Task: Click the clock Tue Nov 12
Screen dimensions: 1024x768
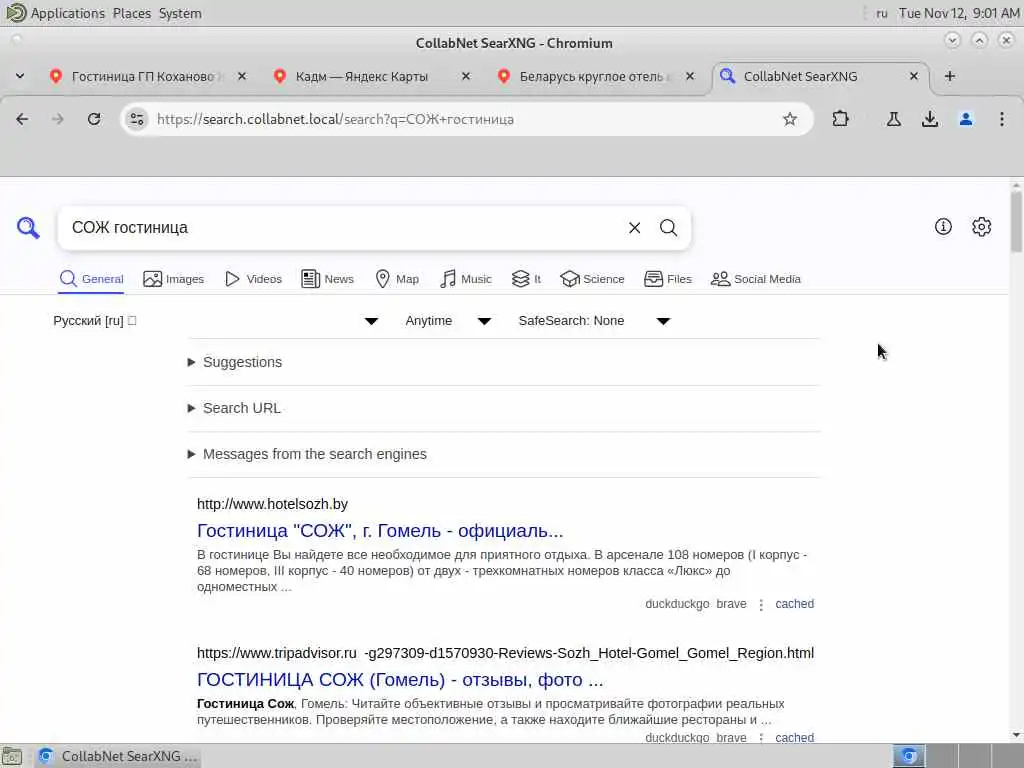Action: pos(959,13)
